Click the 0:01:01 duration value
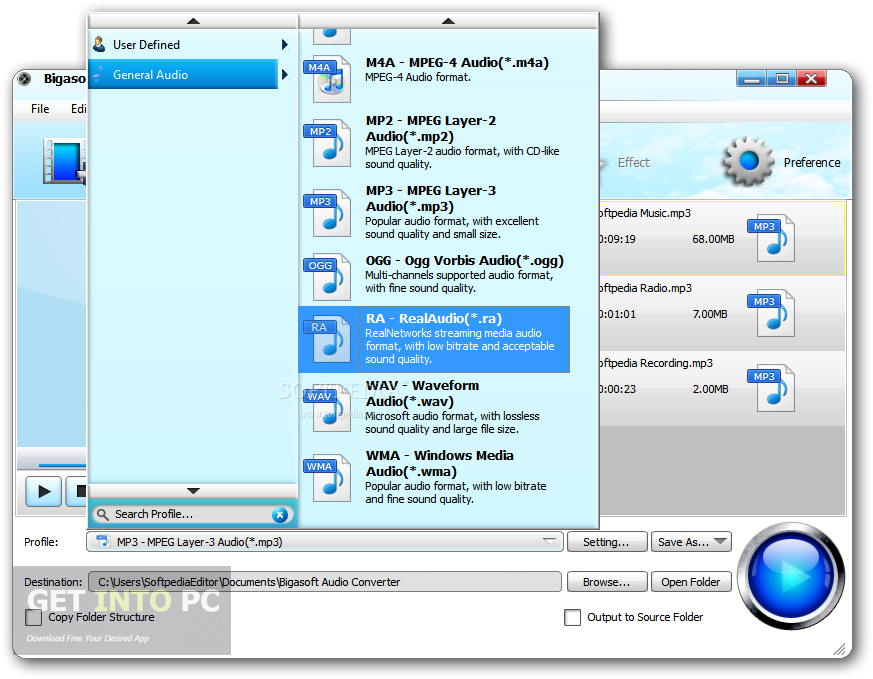 [x=617, y=314]
